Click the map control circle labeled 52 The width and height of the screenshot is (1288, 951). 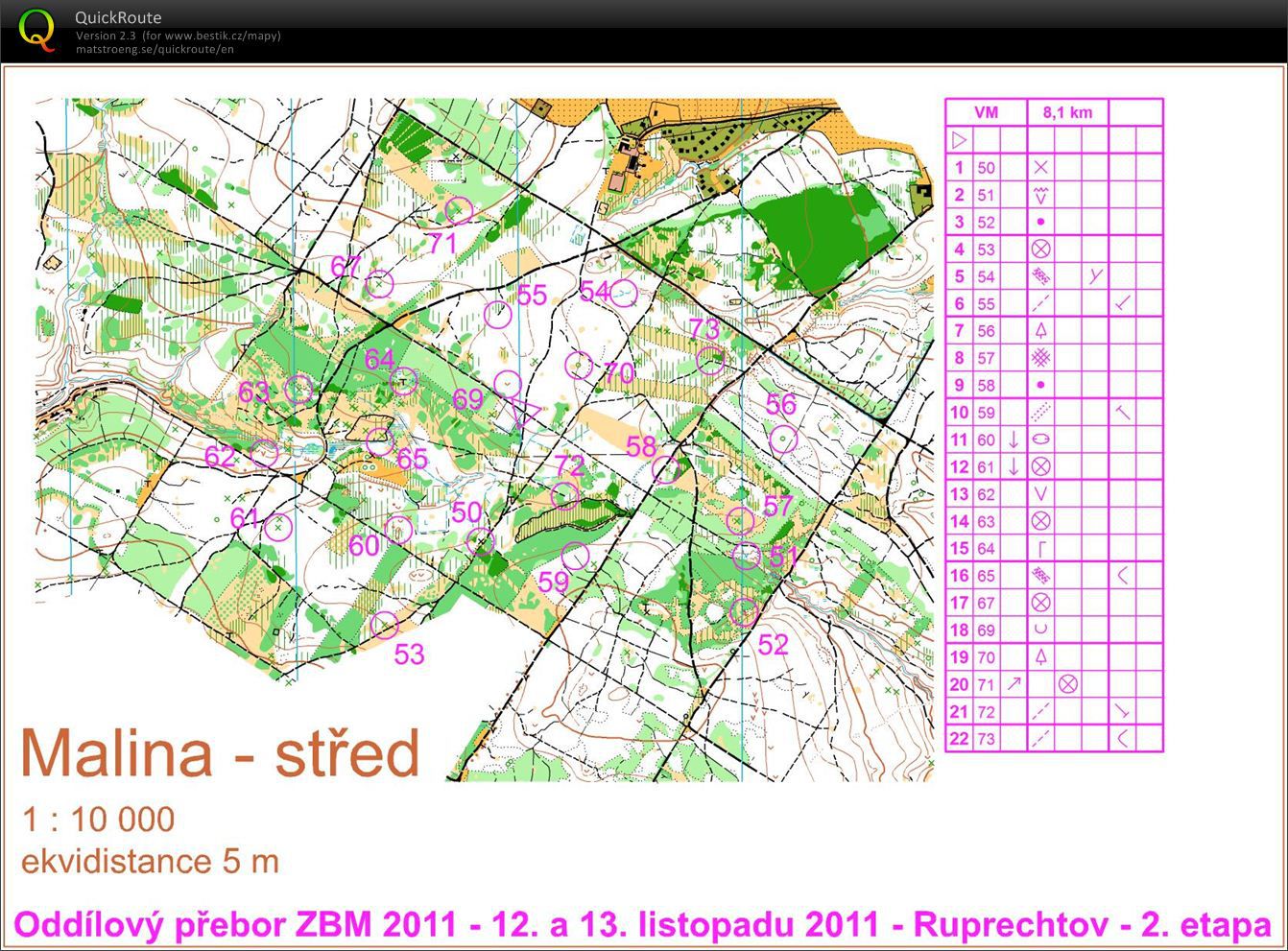click(744, 611)
